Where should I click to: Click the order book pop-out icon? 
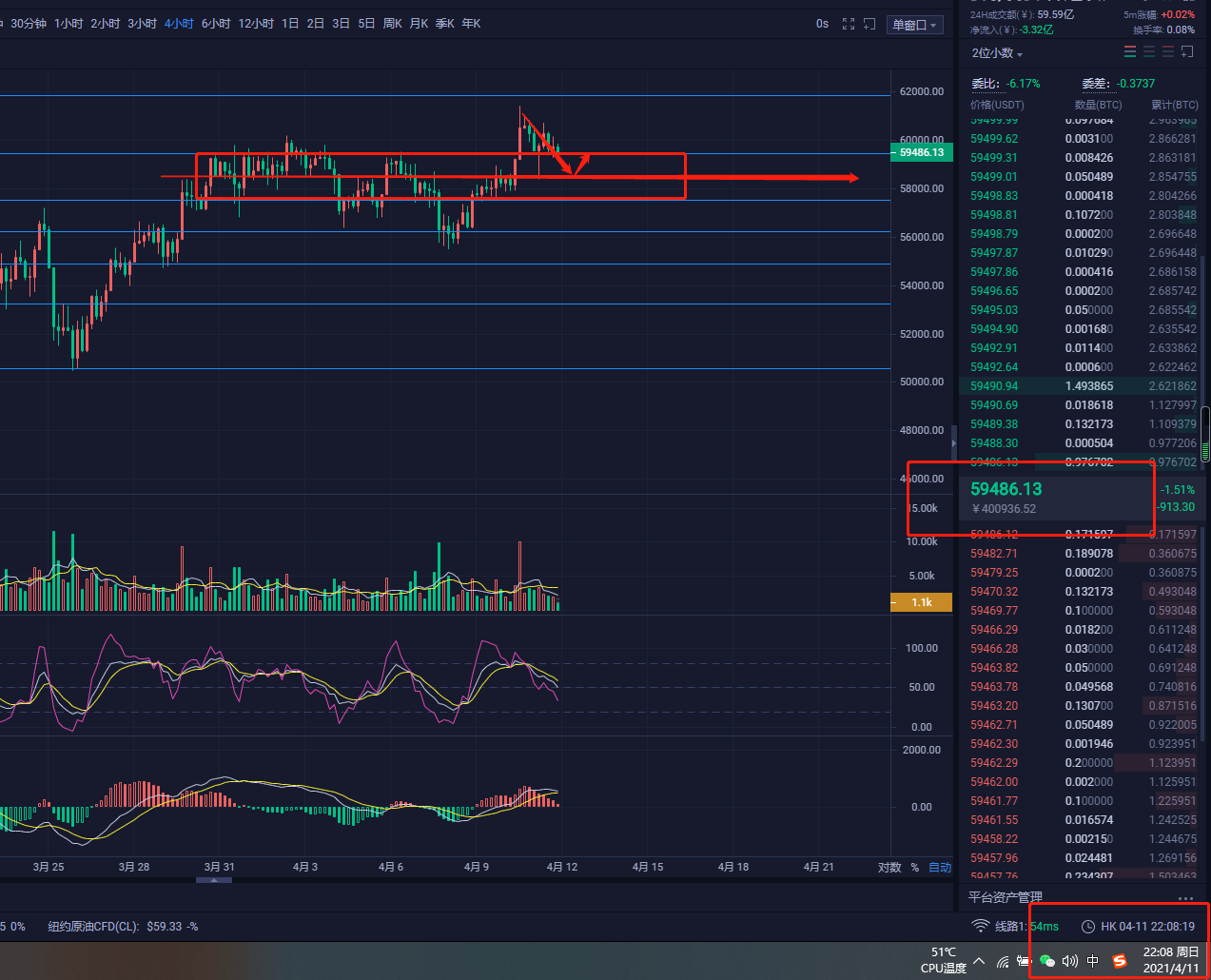point(1187,51)
